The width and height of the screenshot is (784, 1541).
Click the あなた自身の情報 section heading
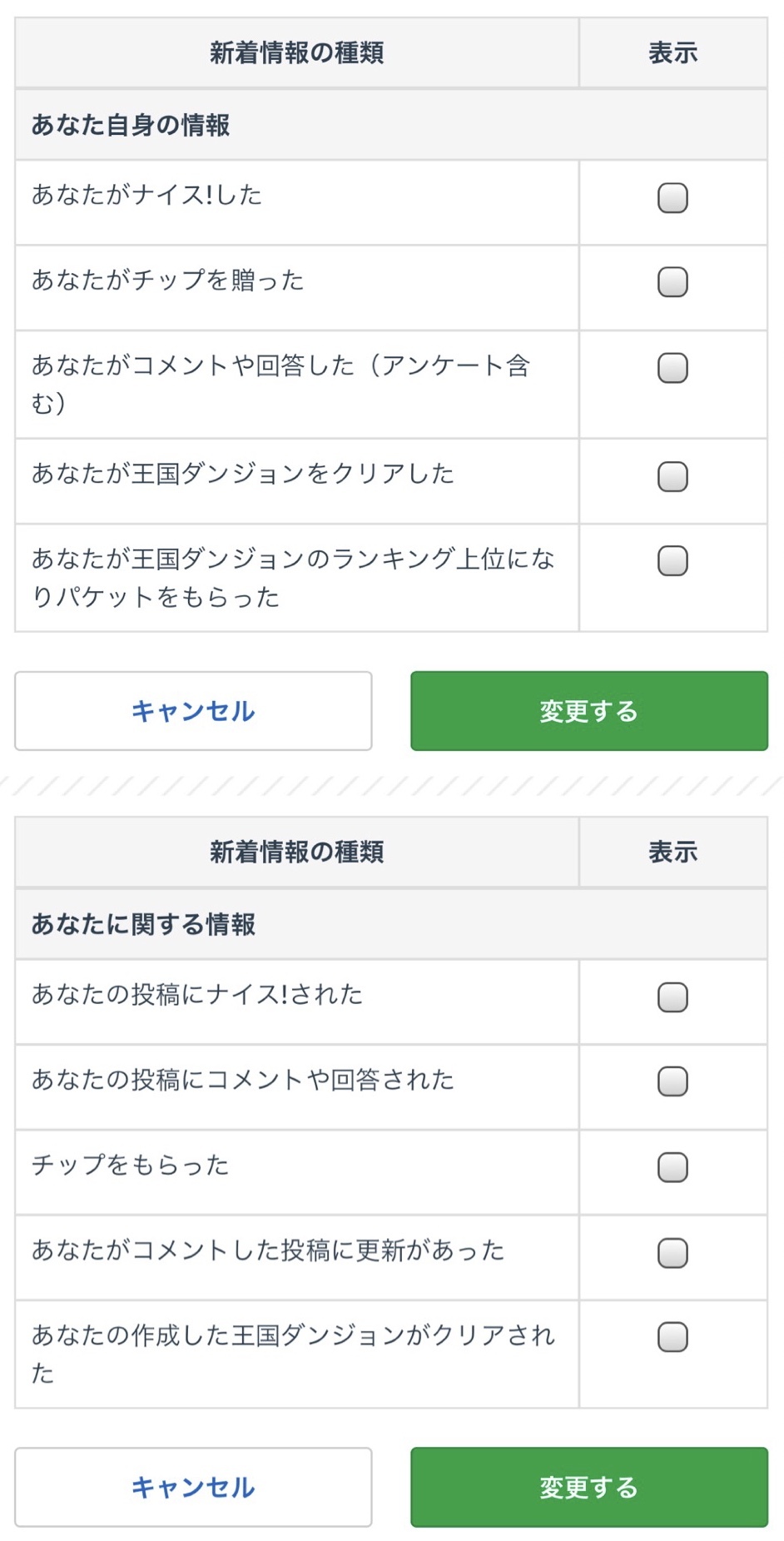click(x=131, y=125)
